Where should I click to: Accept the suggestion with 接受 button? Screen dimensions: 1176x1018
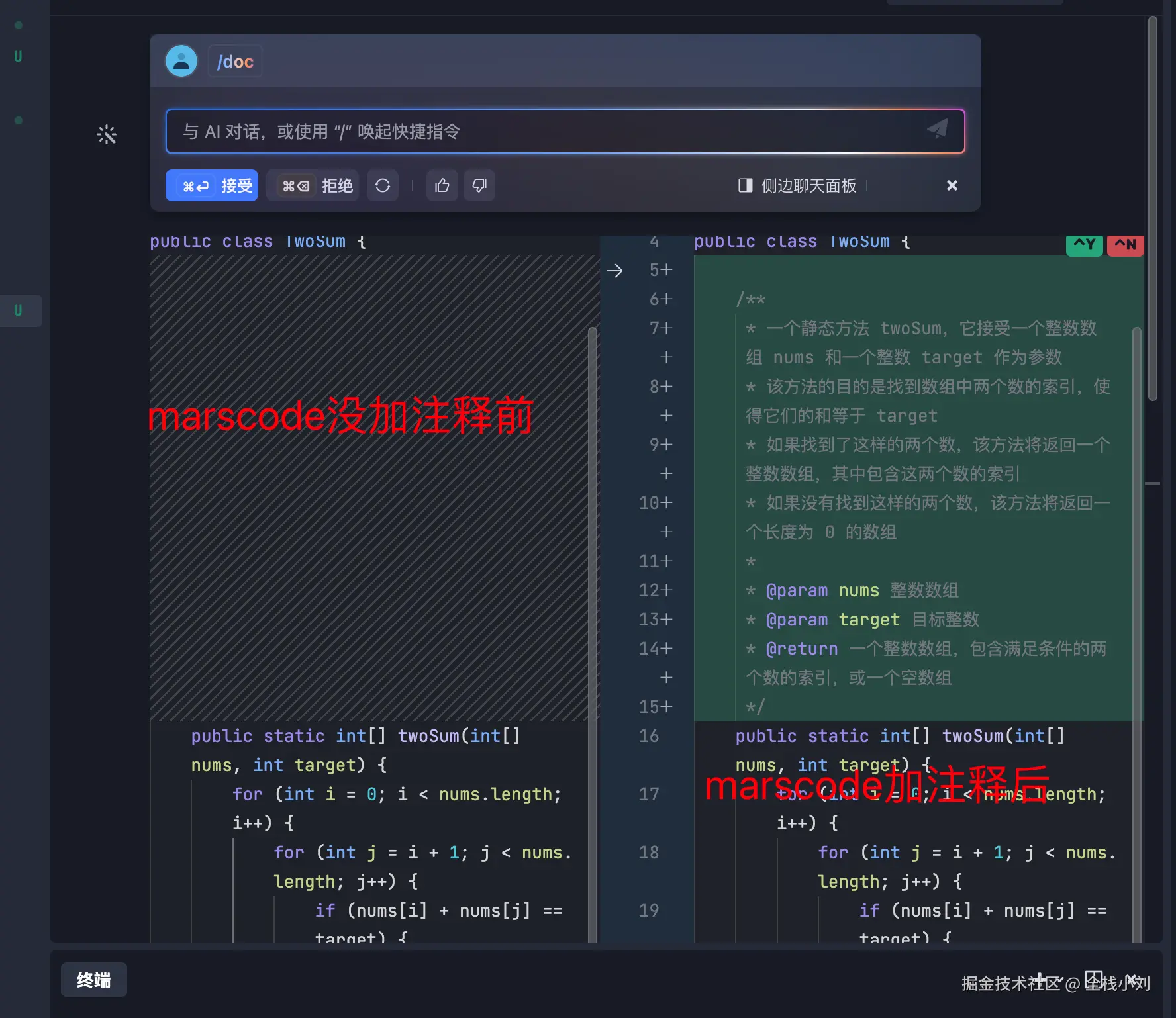[212, 185]
